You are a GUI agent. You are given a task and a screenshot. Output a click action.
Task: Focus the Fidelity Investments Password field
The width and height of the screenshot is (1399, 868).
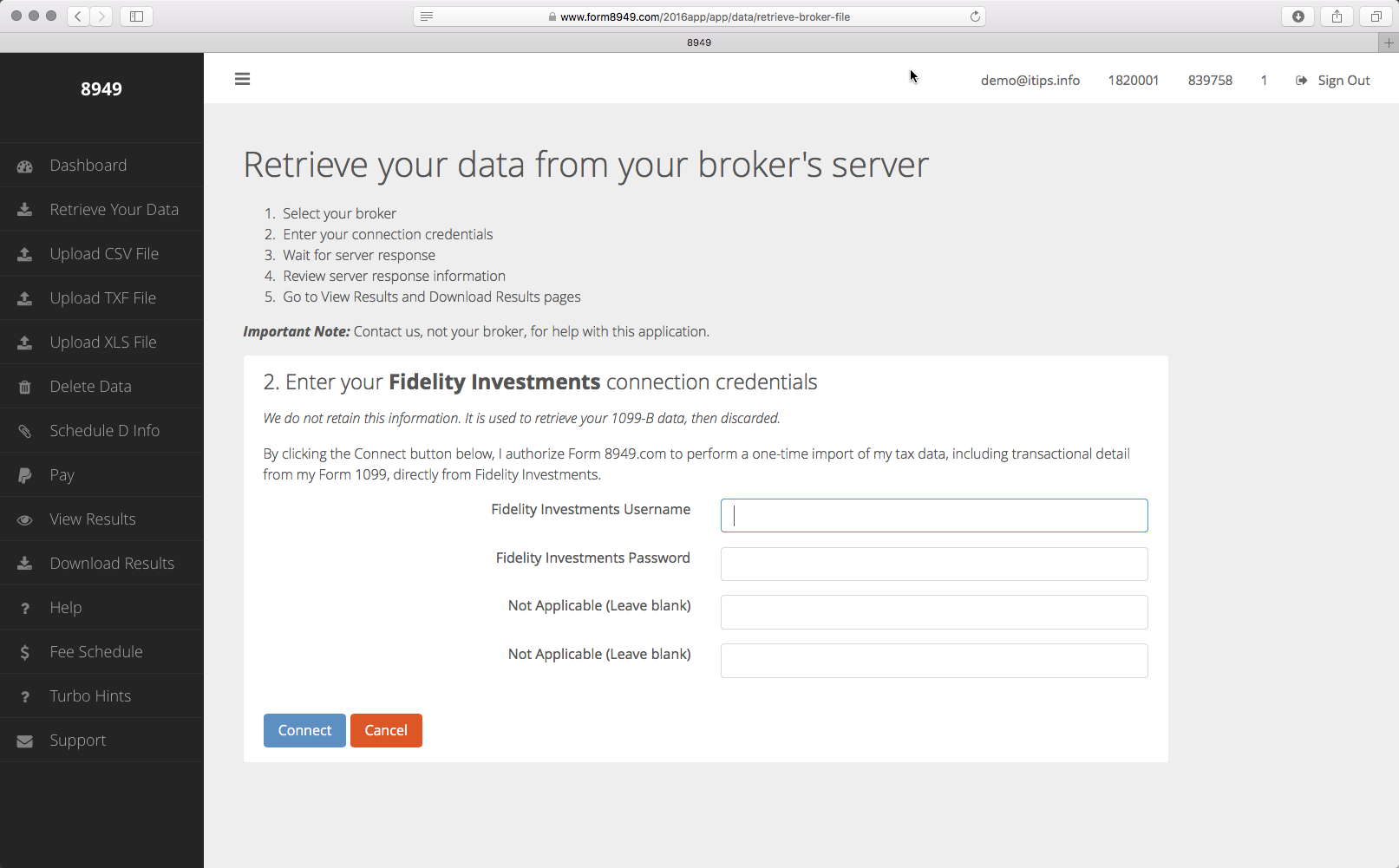pyautogui.click(x=934, y=564)
